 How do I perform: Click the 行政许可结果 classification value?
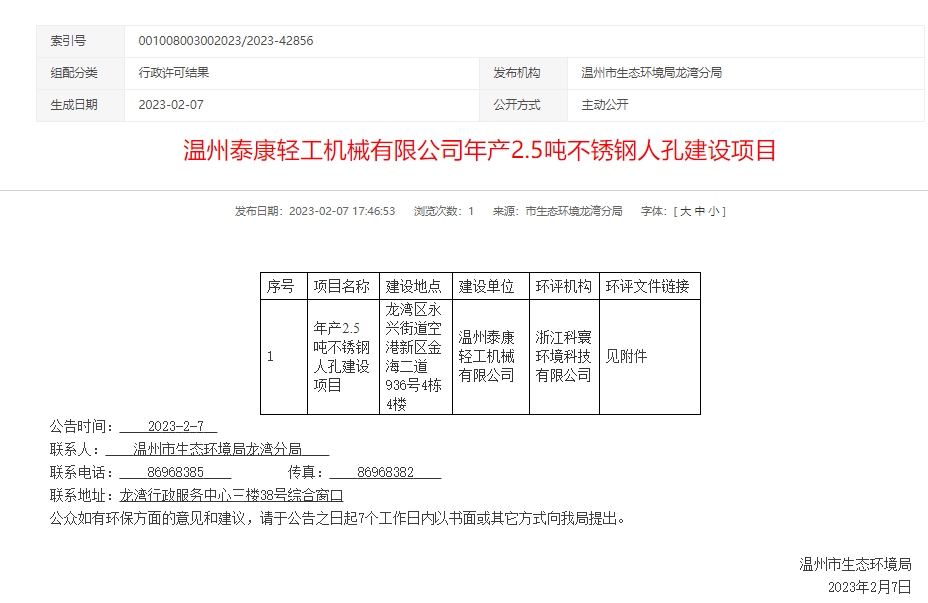(174, 73)
